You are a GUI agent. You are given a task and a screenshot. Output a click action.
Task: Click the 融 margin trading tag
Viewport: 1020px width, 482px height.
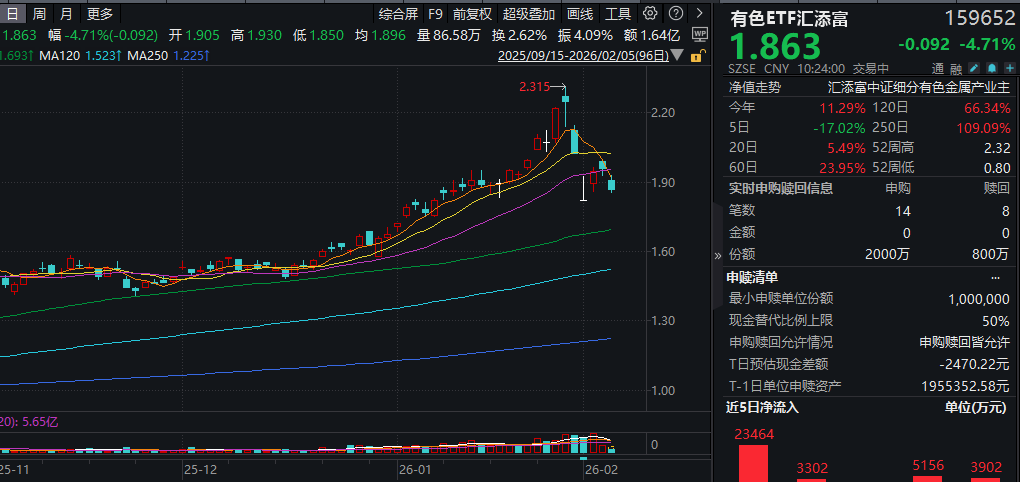(955, 69)
